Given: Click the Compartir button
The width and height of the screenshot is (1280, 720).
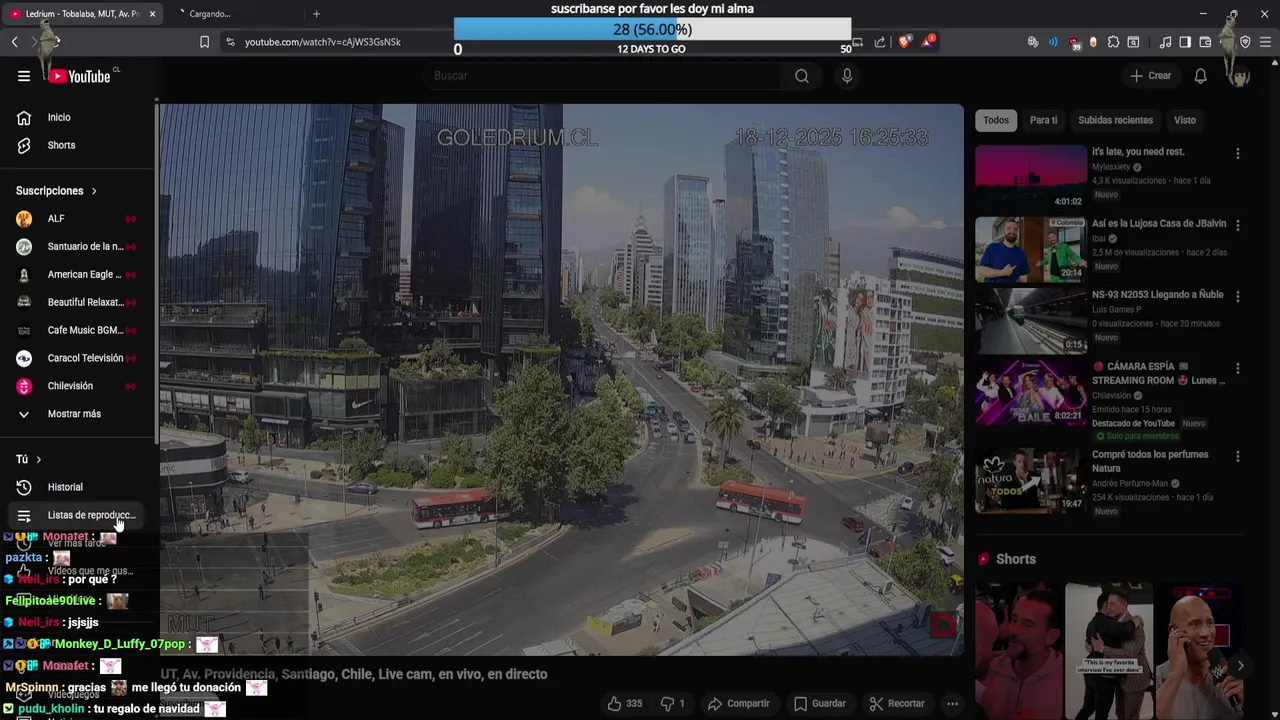Looking at the screenshot, I should coord(739,704).
